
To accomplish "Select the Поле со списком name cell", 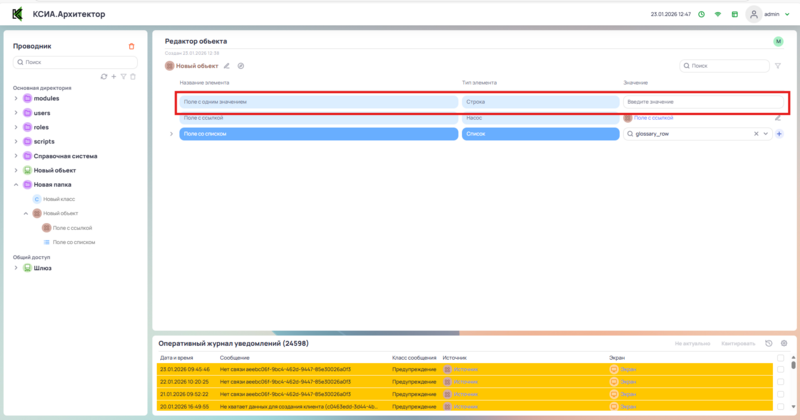I will 318,134.
